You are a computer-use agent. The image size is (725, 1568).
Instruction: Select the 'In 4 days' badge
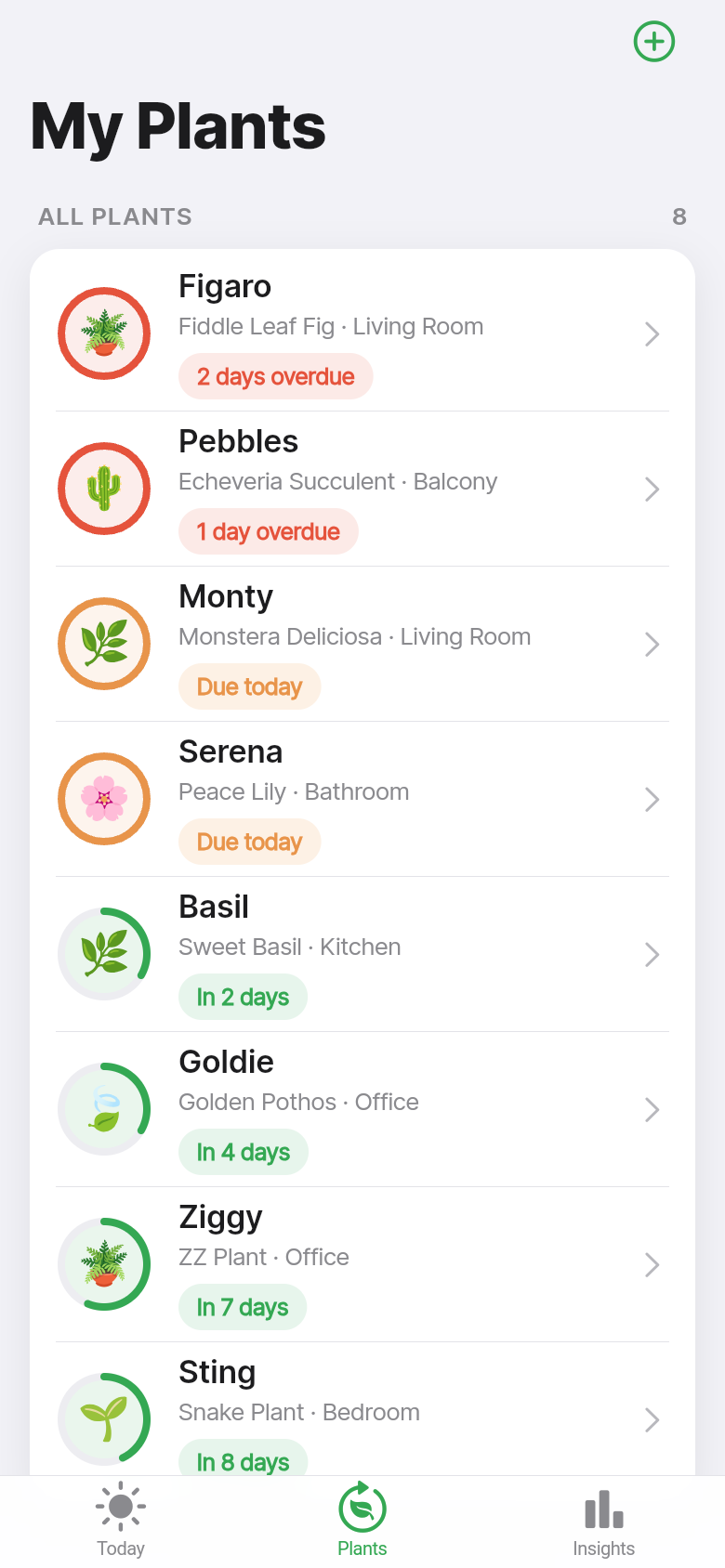[x=244, y=1153]
